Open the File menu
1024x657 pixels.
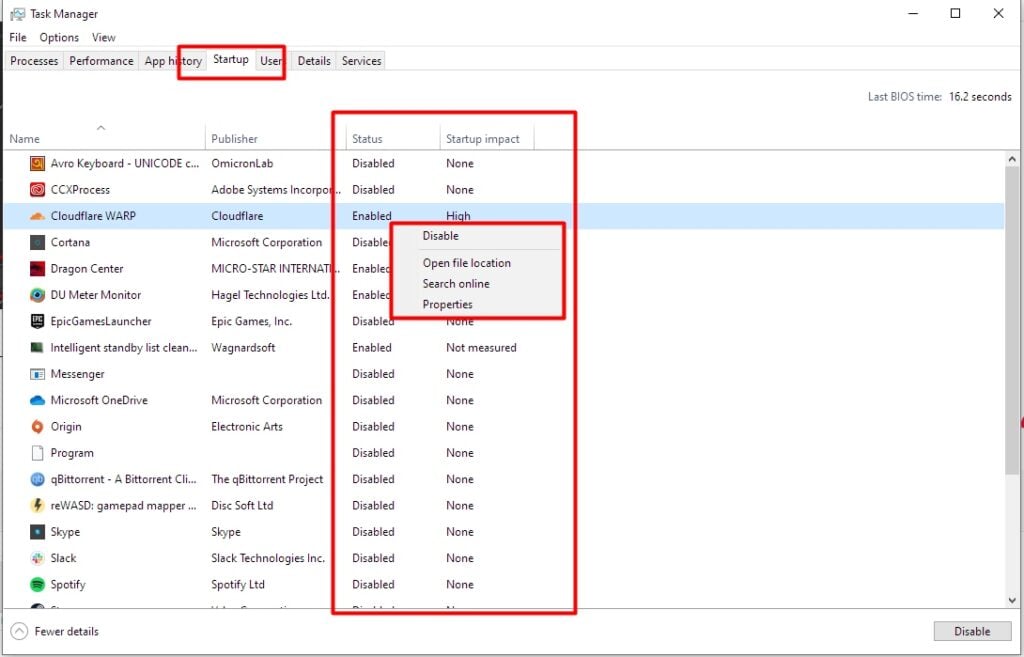click(x=18, y=37)
